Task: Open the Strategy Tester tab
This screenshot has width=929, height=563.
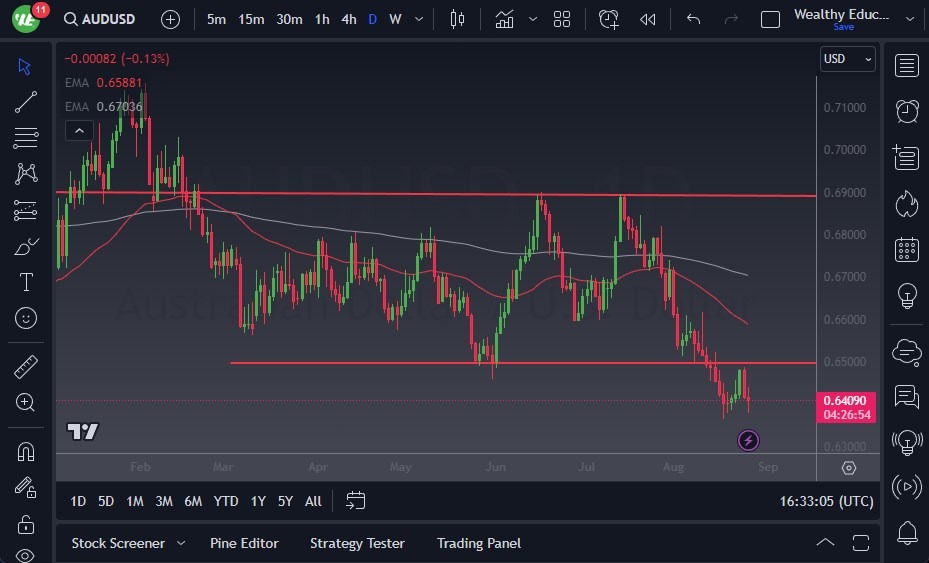Action: pos(357,543)
